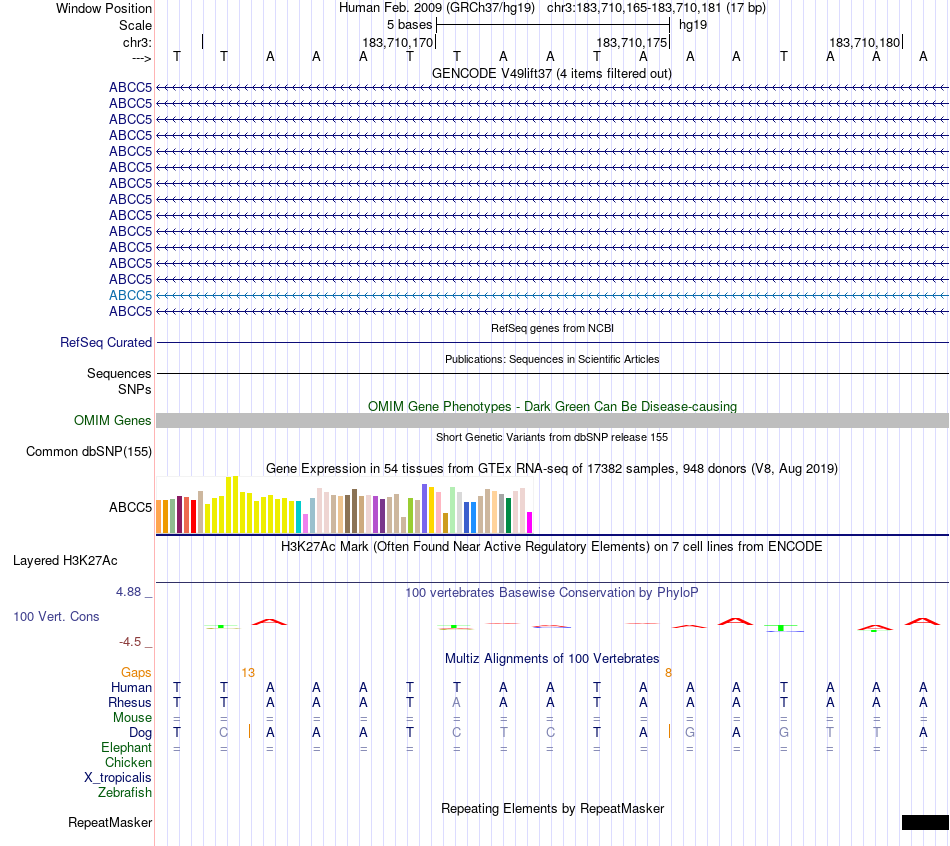Image resolution: width=950 pixels, height=846 pixels.
Task: Click the Window Position label
Action: click(104, 8)
